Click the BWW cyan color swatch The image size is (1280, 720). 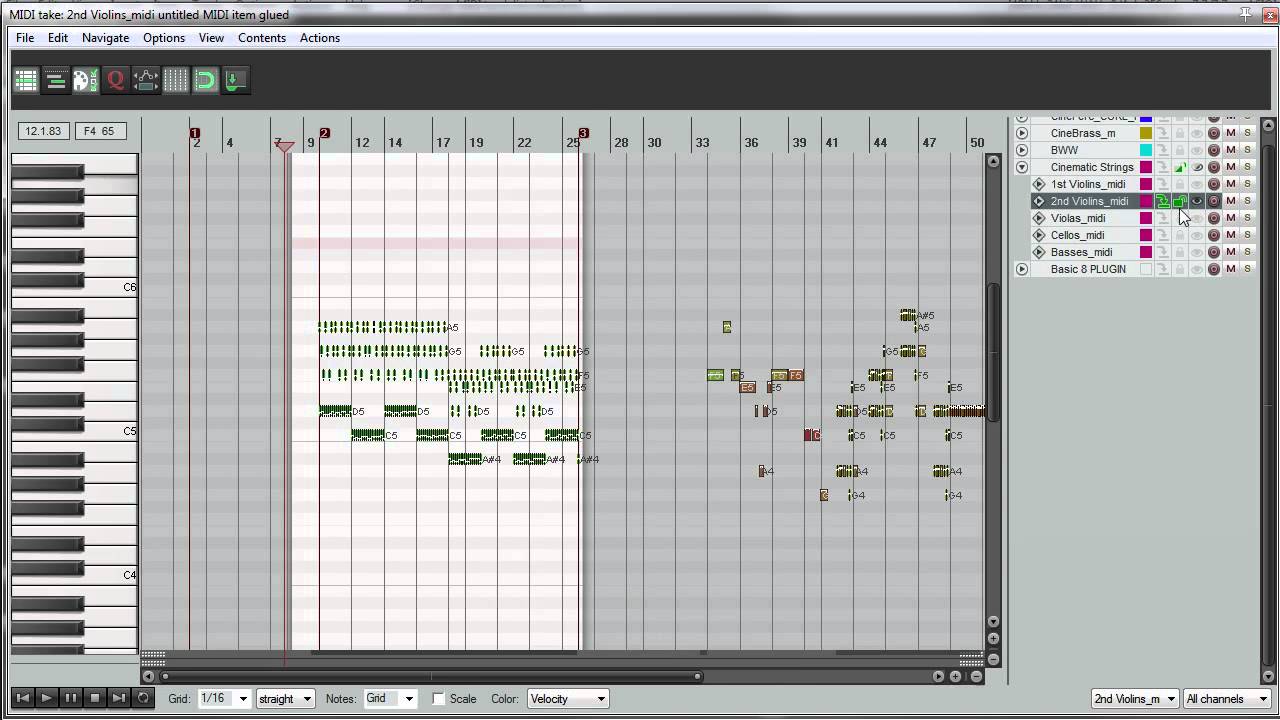[1146, 150]
